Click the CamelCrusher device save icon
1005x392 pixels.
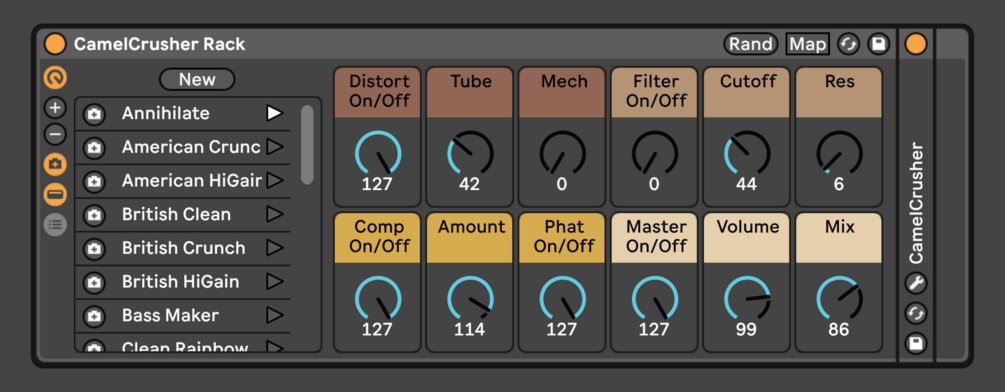click(916, 343)
